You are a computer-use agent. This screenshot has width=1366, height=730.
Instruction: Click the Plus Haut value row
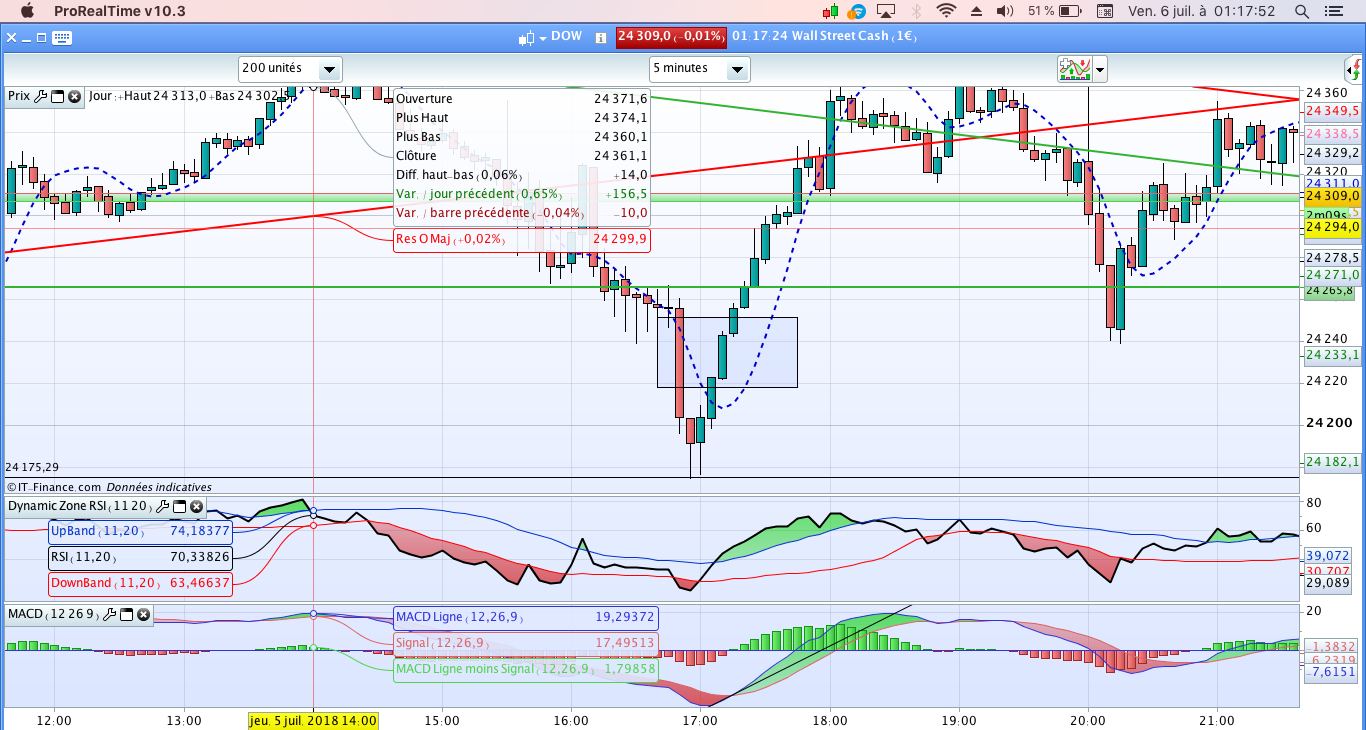point(521,117)
